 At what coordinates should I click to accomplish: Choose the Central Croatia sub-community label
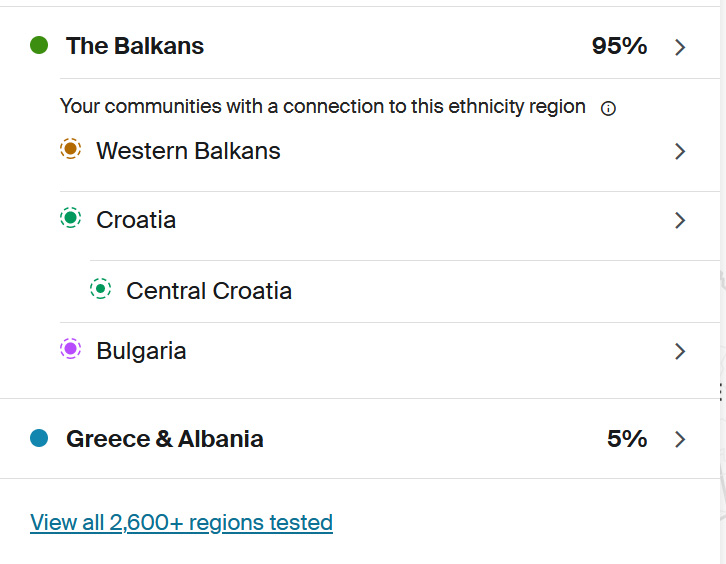point(209,291)
